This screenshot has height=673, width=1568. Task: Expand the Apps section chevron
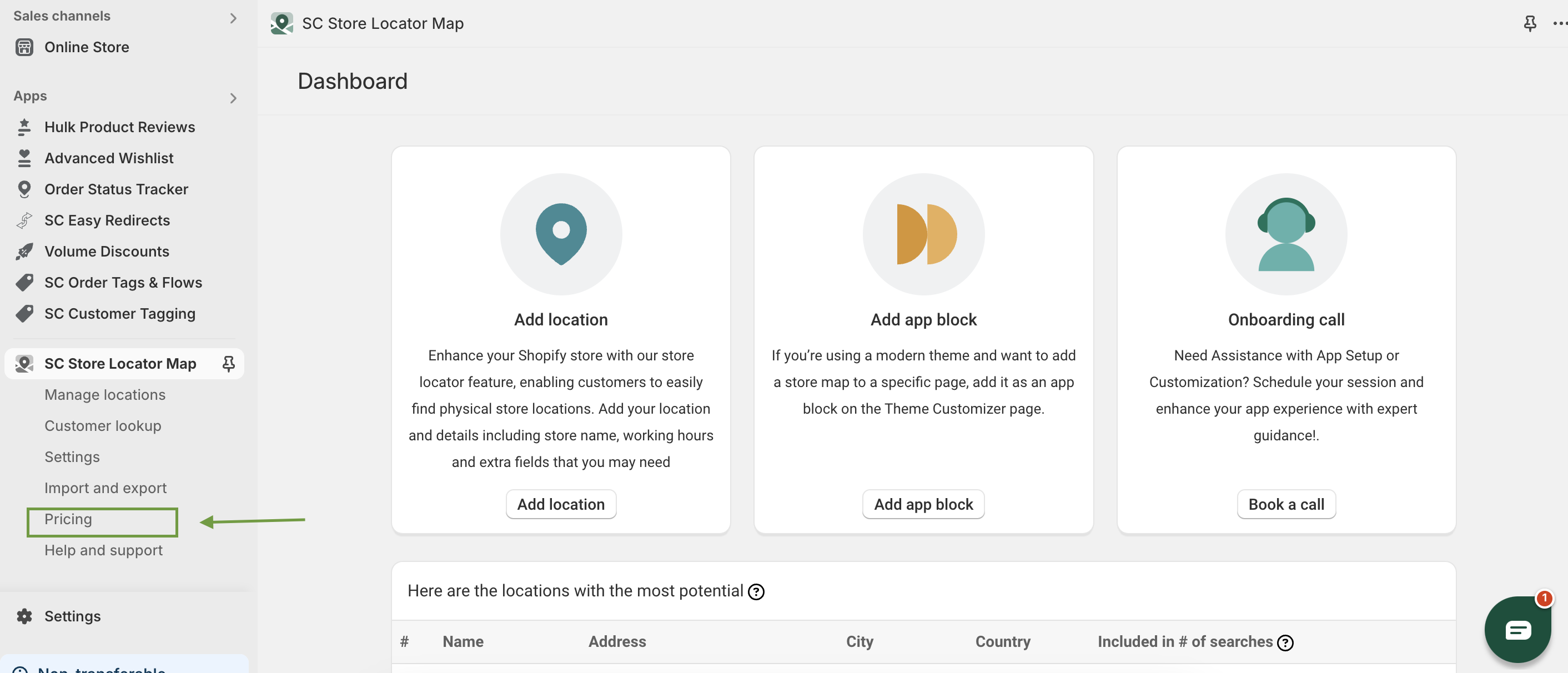(233, 97)
